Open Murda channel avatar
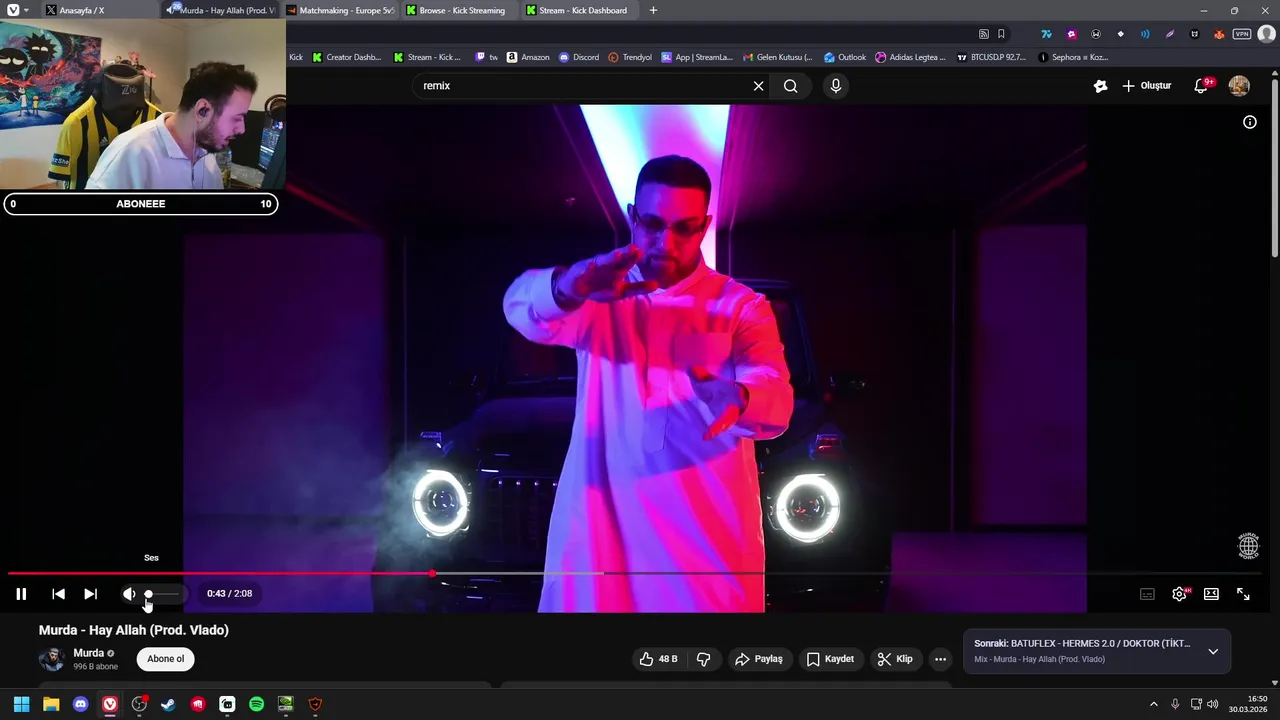The image size is (1280, 720). (x=51, y=659)
